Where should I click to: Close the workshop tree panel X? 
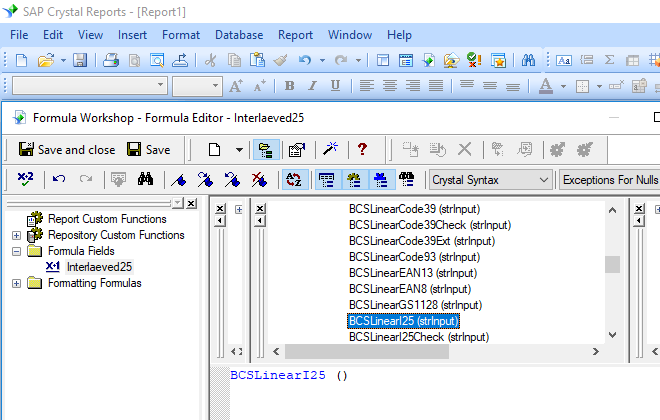click(192, 204)
